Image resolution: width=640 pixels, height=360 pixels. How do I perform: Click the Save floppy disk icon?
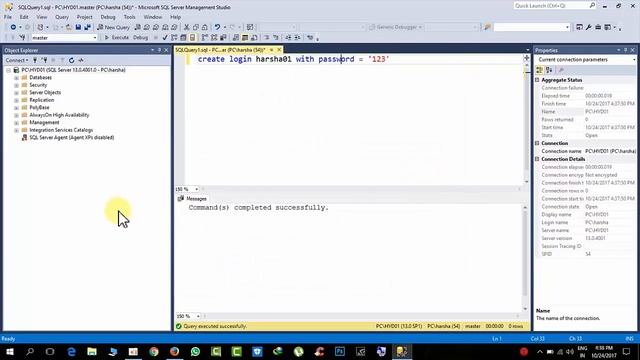coord(78,27)
